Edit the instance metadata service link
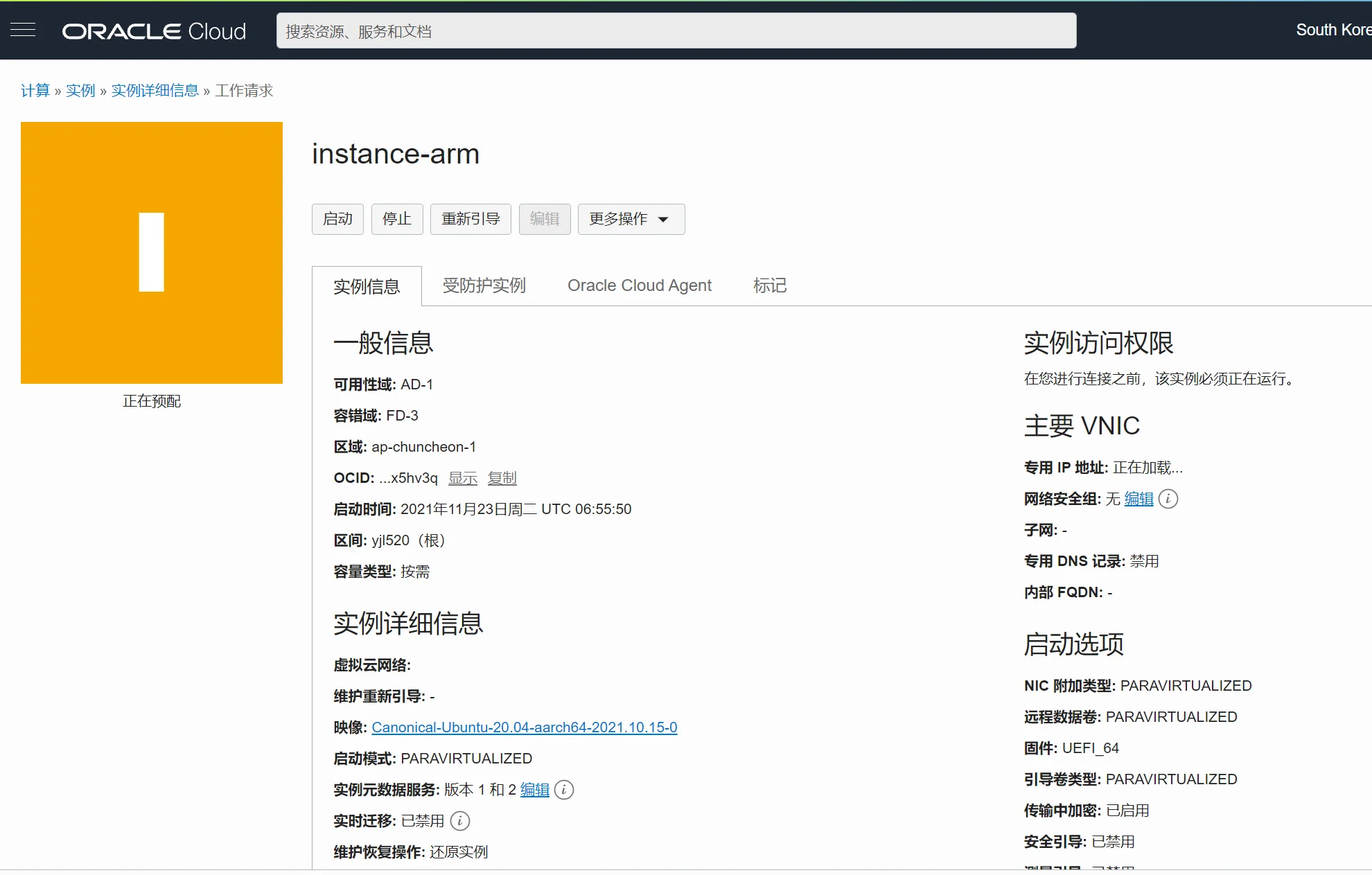 [x=535, y=790]
